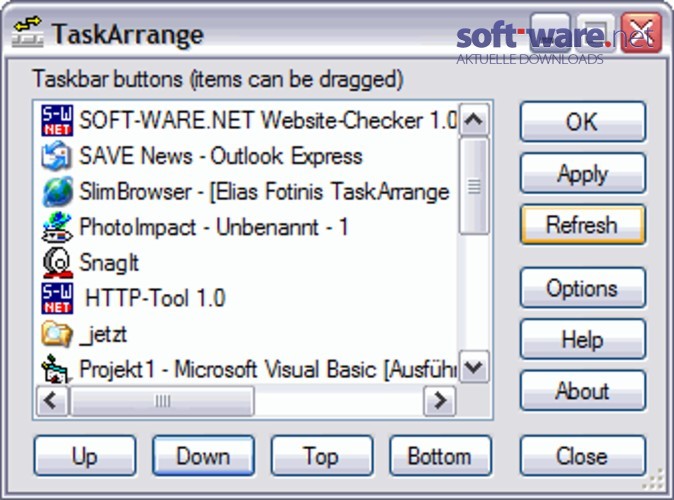The width and height of the screenshot is (674, 500).
Task: Click the horizontal scrollbar right arrow
Action: [440, 401]
